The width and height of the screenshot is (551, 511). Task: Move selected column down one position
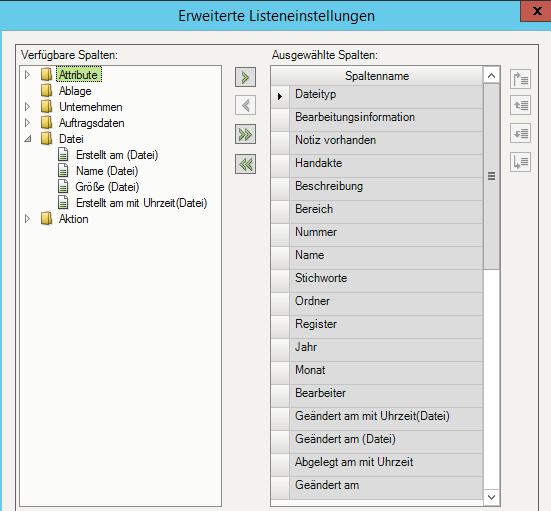click(x=520, y=133)
